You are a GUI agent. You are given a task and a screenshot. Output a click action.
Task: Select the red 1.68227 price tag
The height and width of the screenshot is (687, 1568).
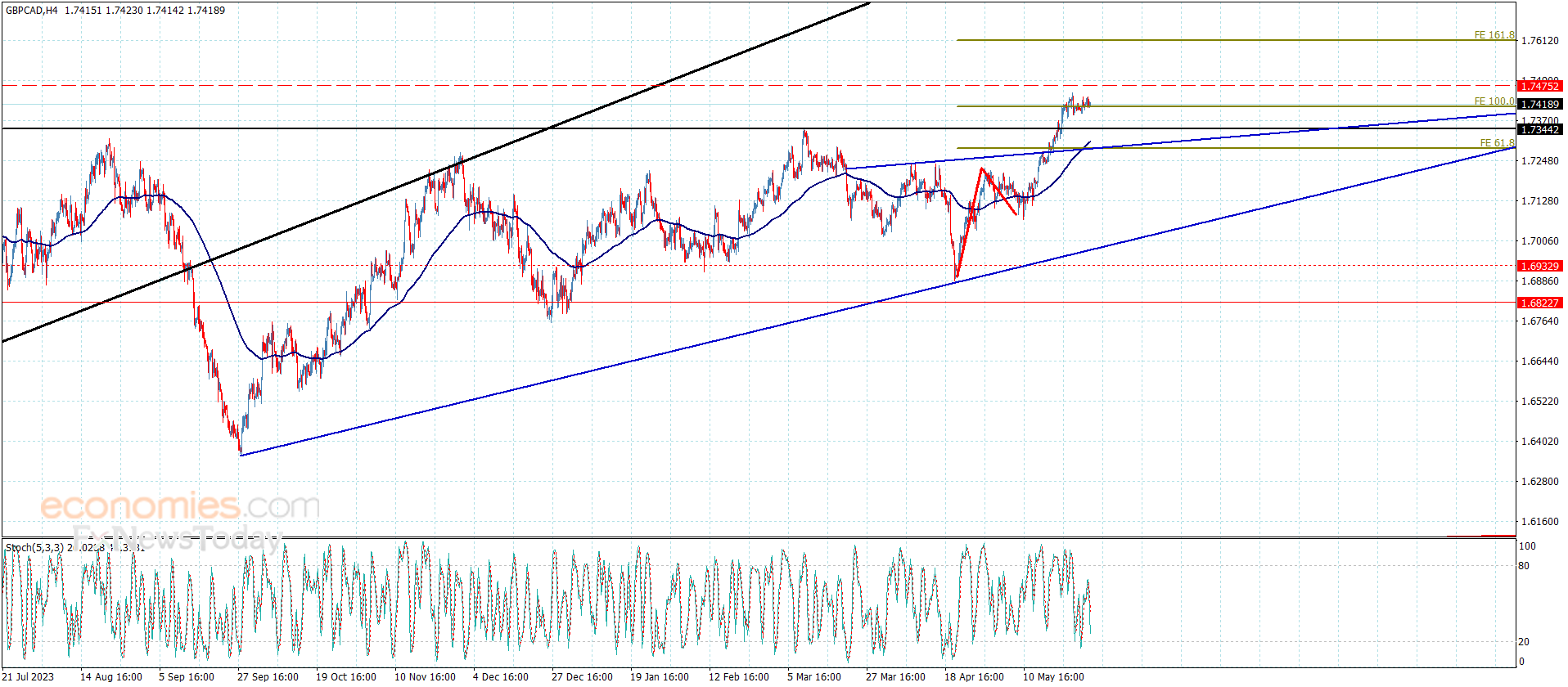[x=1539, y=303]
